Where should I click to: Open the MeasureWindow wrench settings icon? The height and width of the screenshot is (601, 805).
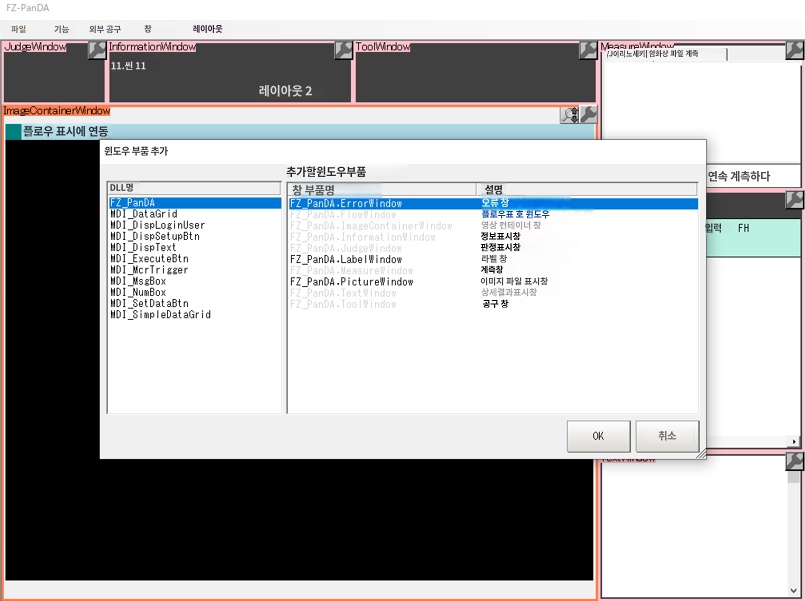pos(794,50)
